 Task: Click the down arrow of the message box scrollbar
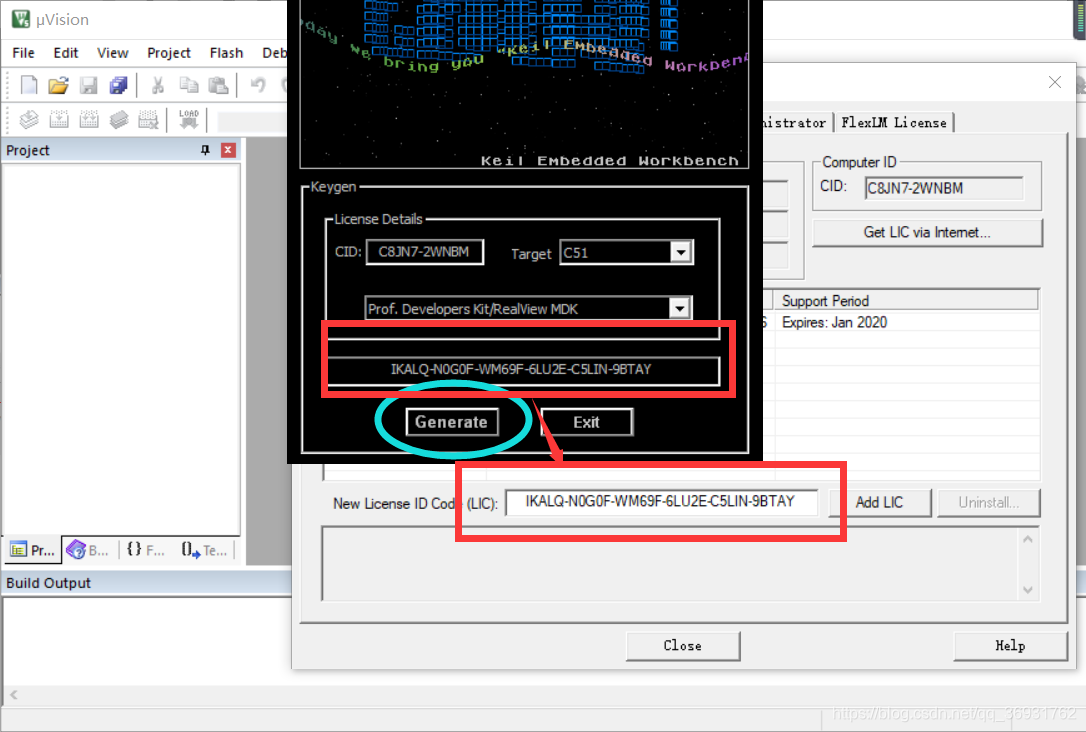click(1028, 590)
